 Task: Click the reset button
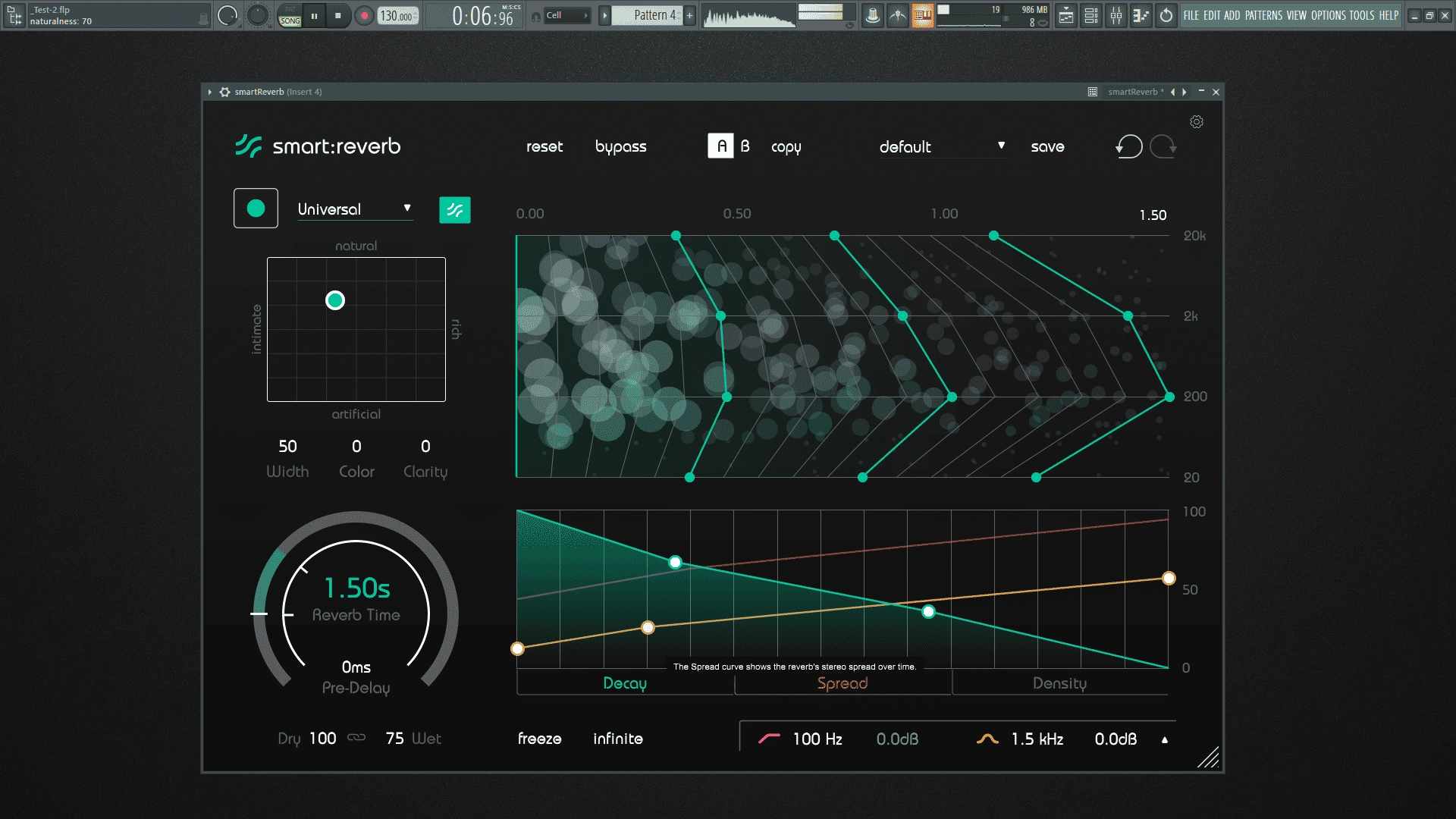pyautogui.click(x=544, y=146)
